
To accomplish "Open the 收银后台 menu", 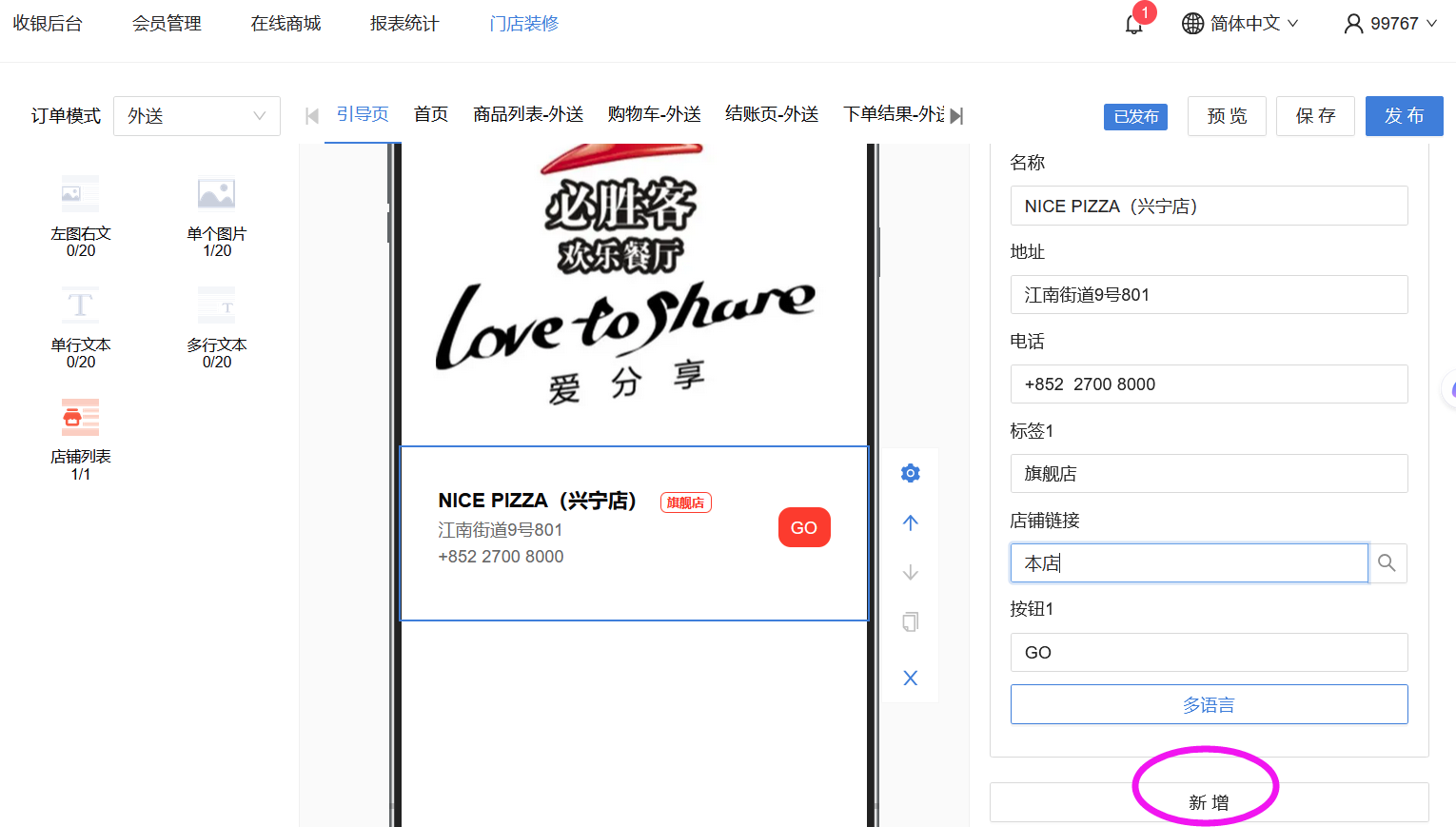I will 48,24.
